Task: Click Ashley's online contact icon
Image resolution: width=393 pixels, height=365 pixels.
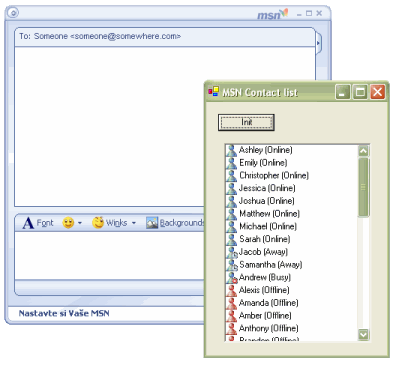Action: (x=231, y=150)
